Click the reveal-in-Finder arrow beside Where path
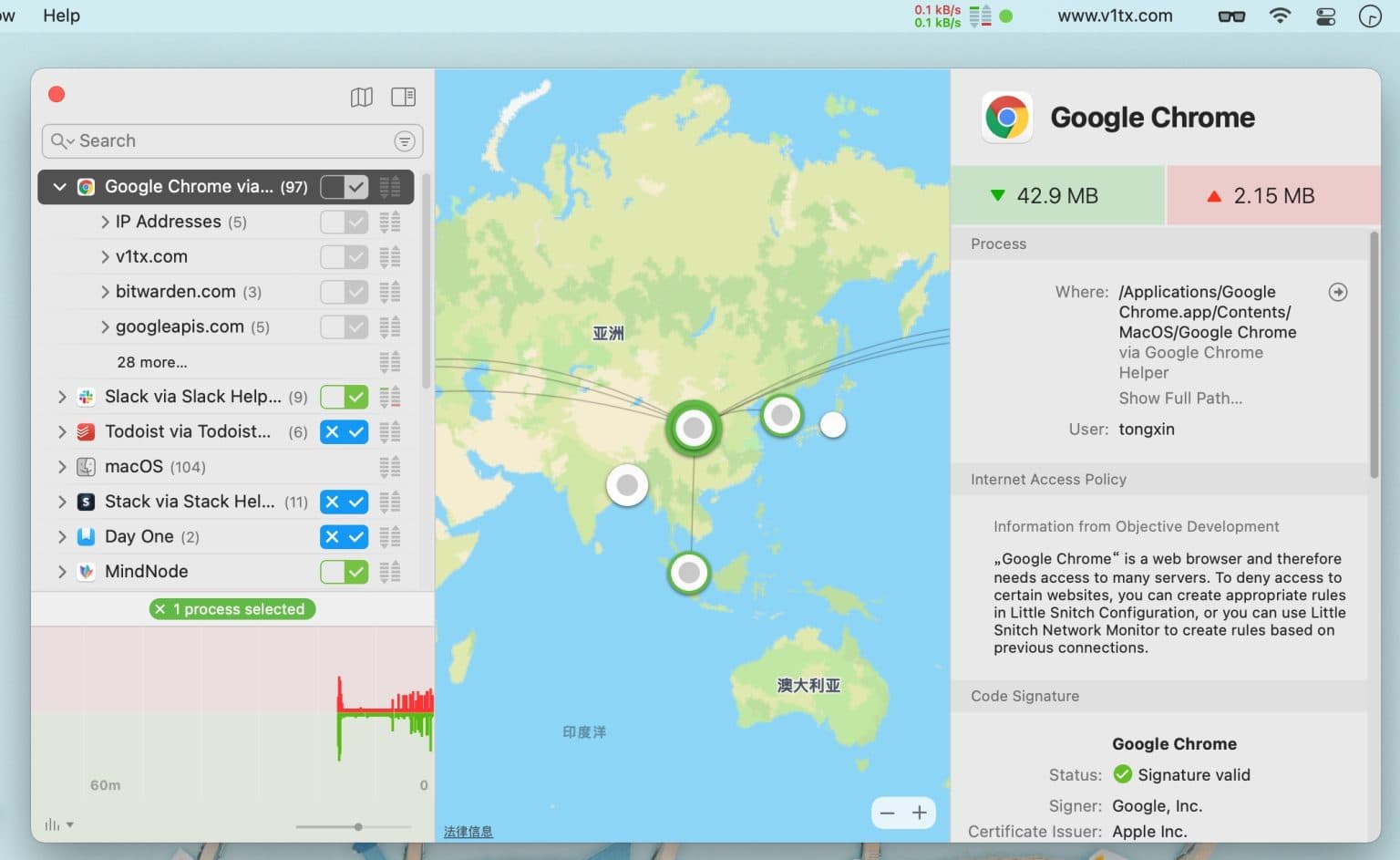 1337,292
